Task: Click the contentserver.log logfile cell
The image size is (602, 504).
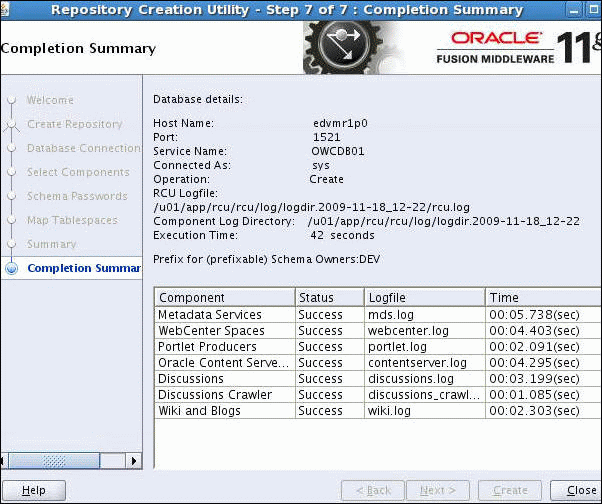Action: 425,363
